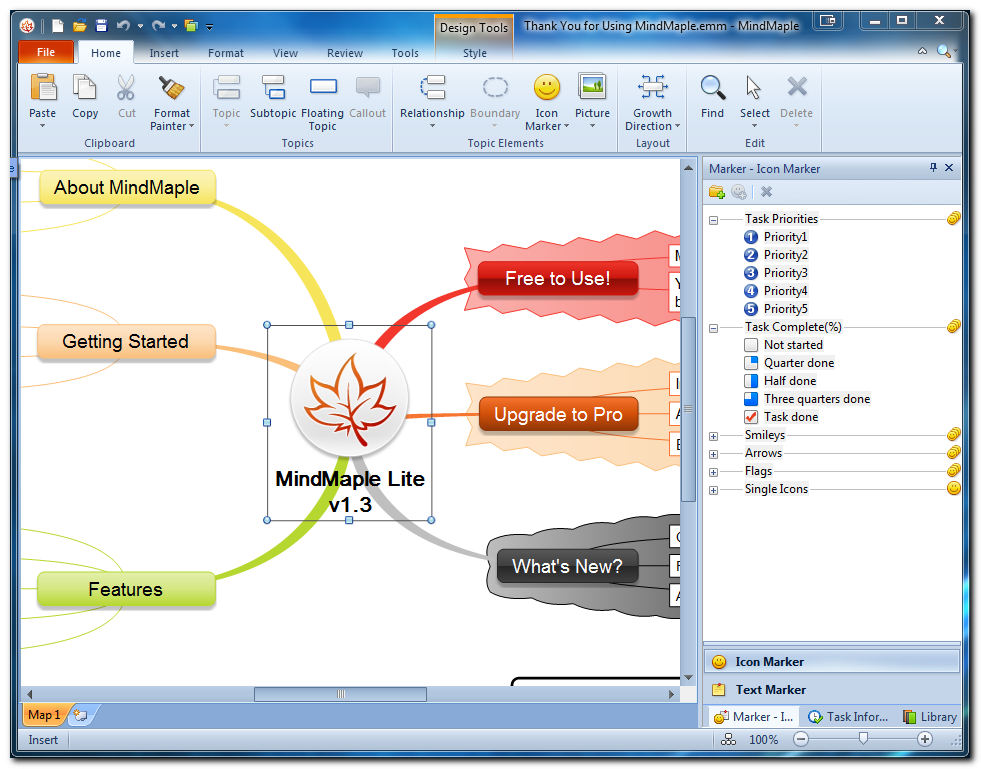Click the Boundary tool

click(x=495, y=88)
